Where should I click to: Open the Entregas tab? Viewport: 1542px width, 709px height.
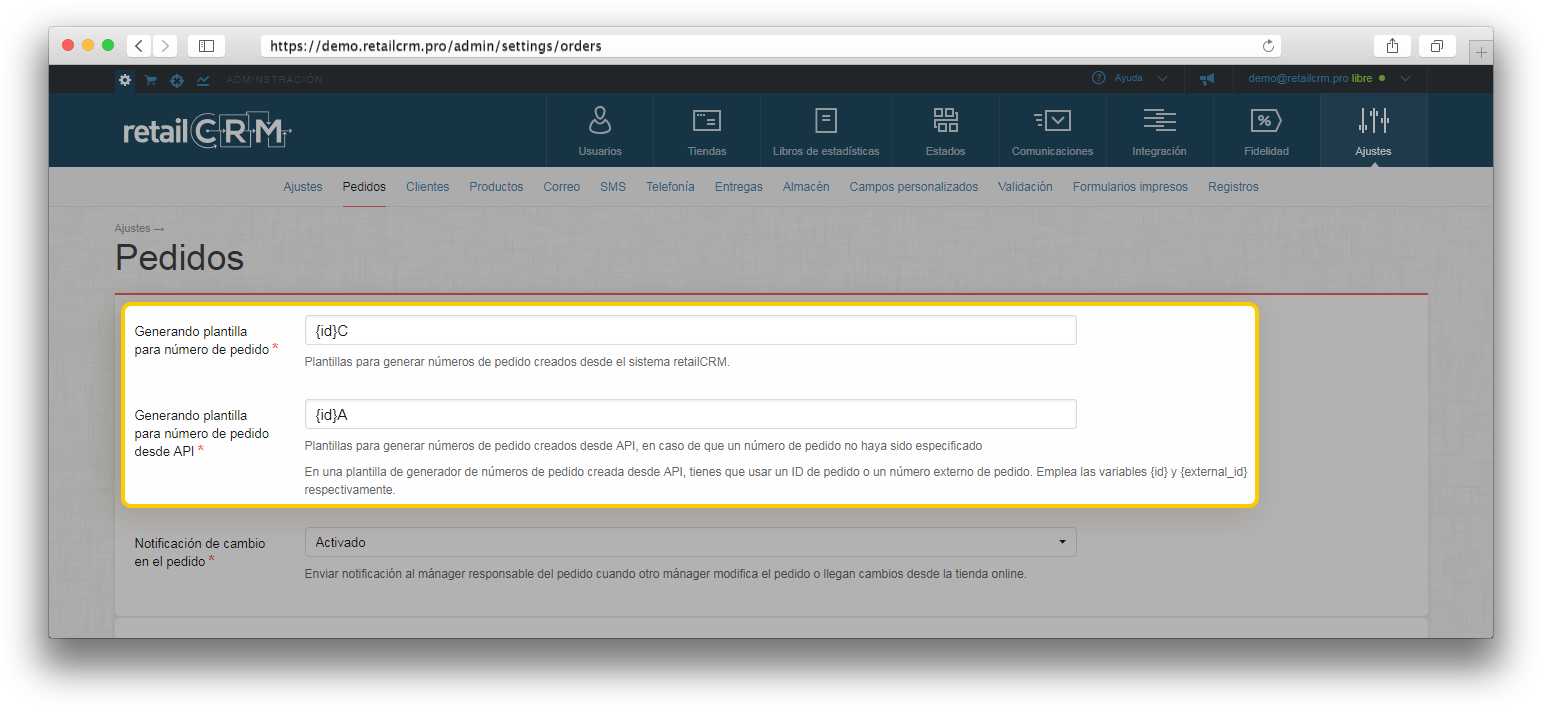[x=739, y=187]
